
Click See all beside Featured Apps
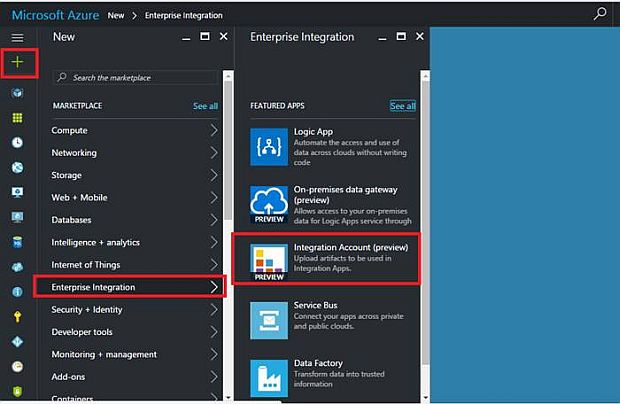[403, 106]
